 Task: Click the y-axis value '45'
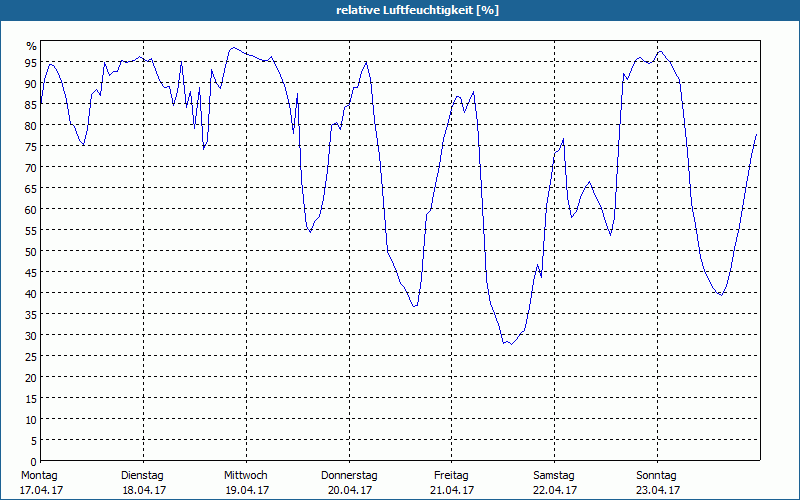(x=31, y=273)
